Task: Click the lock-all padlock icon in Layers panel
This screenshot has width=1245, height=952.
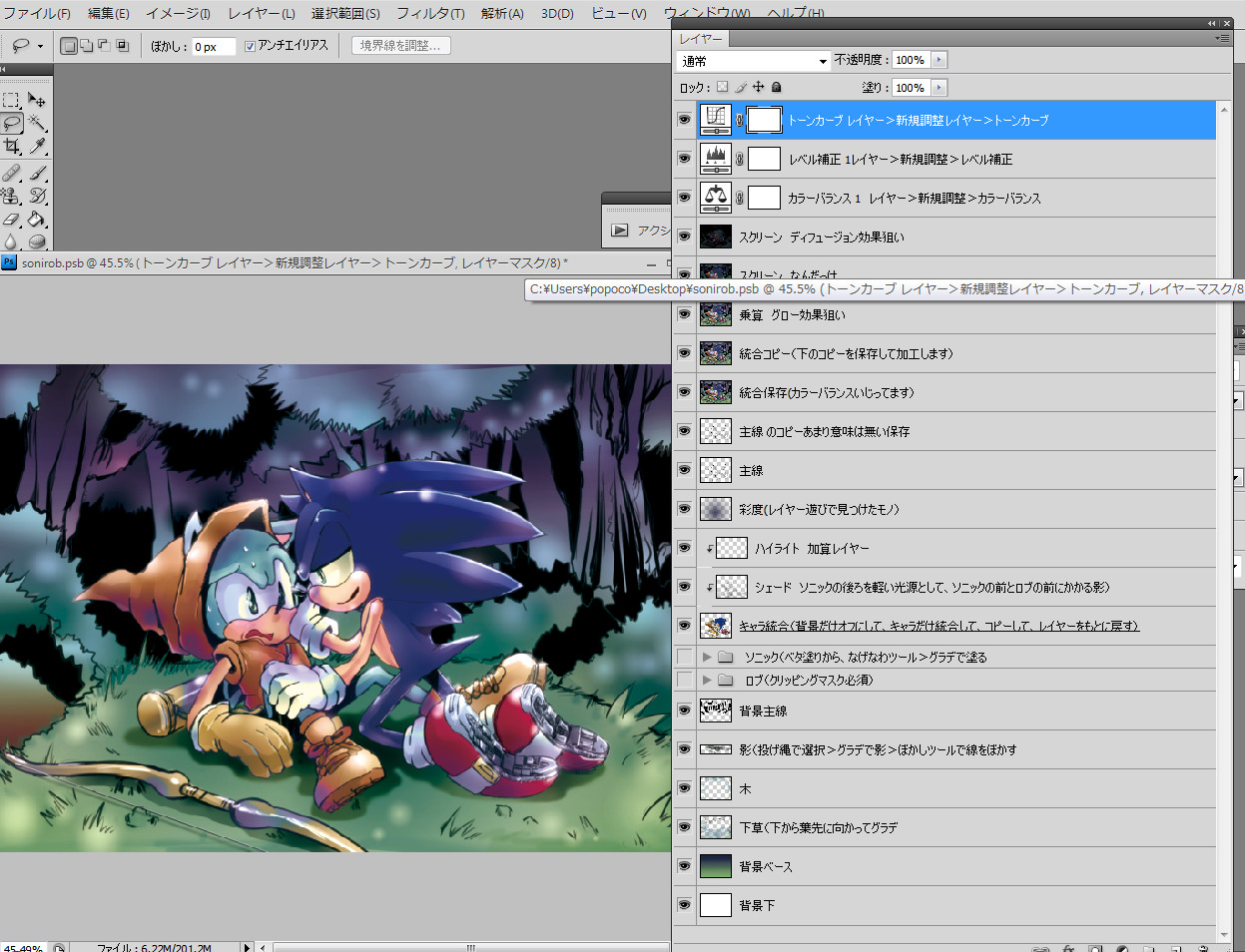Action: [777, 88]
